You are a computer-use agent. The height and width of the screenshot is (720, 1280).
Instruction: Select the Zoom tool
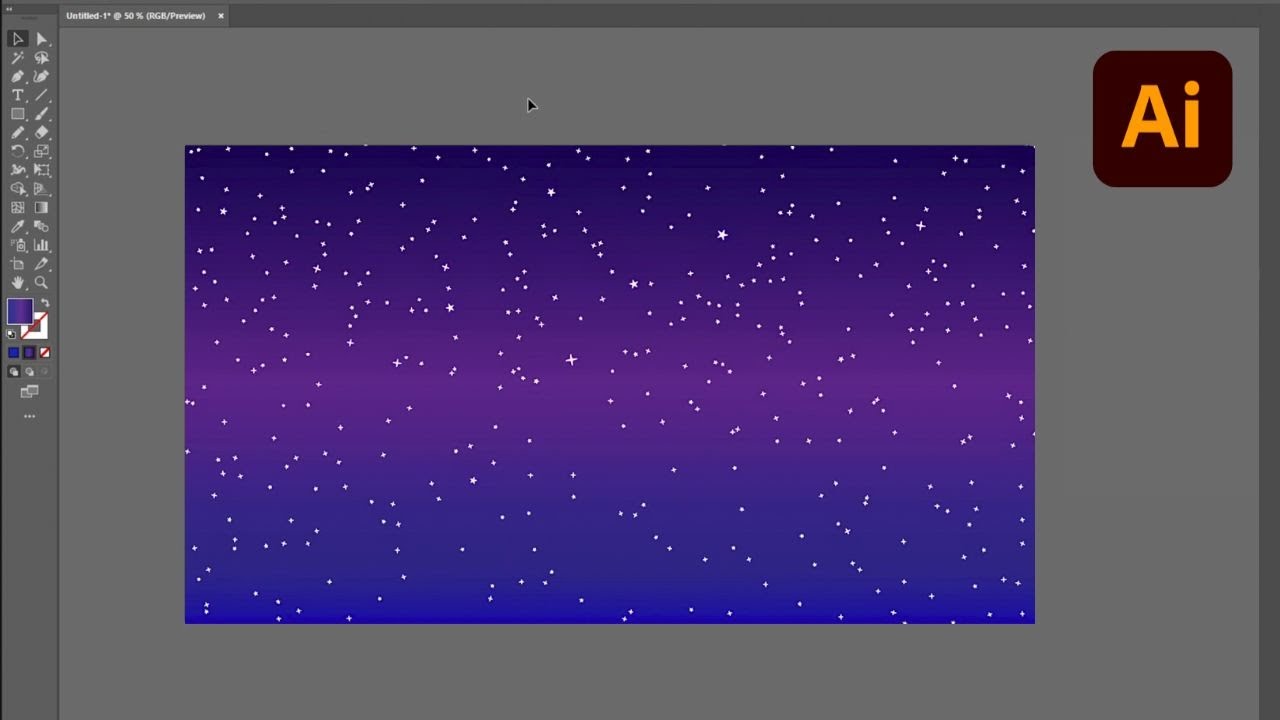(x=41, y=282)
